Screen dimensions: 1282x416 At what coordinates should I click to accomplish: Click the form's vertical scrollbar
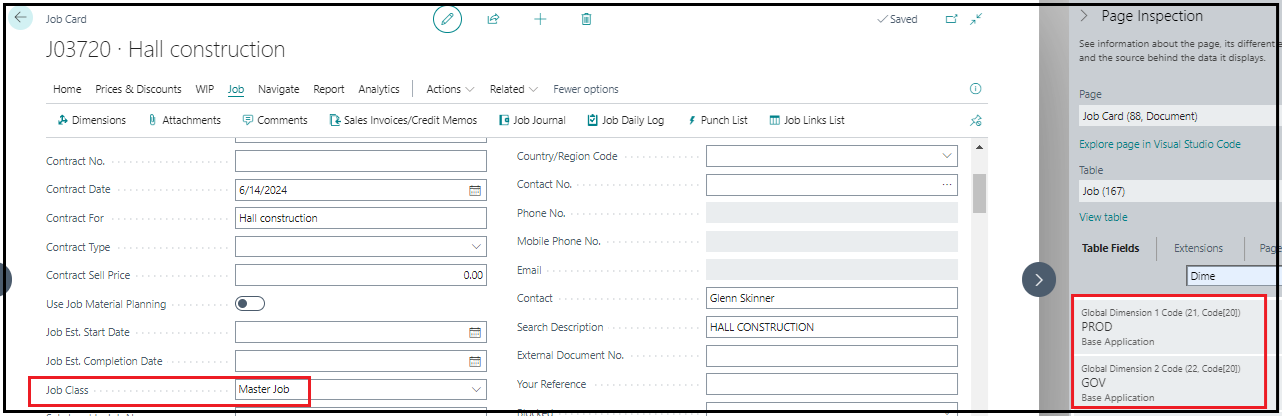point(979,193)
